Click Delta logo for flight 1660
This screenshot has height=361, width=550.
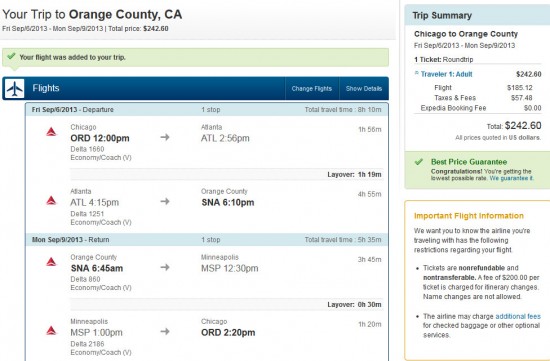coord(51,132)
